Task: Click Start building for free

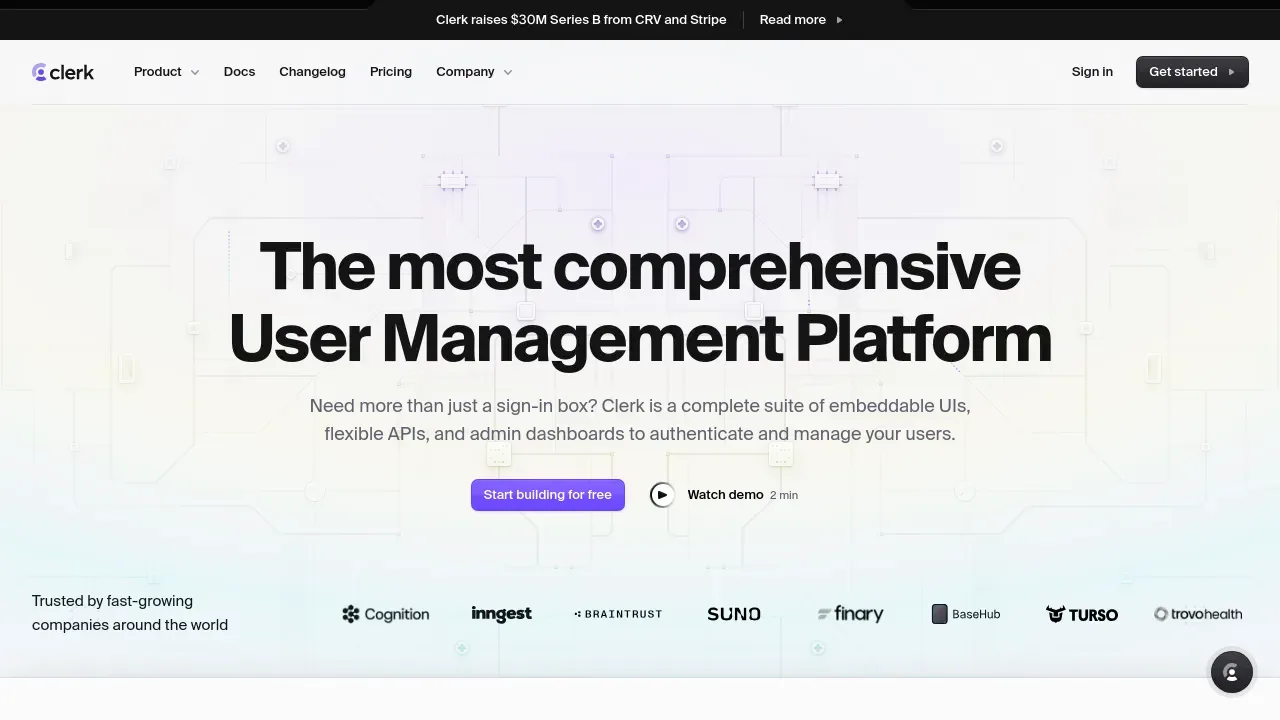Action: click(548, 495)
